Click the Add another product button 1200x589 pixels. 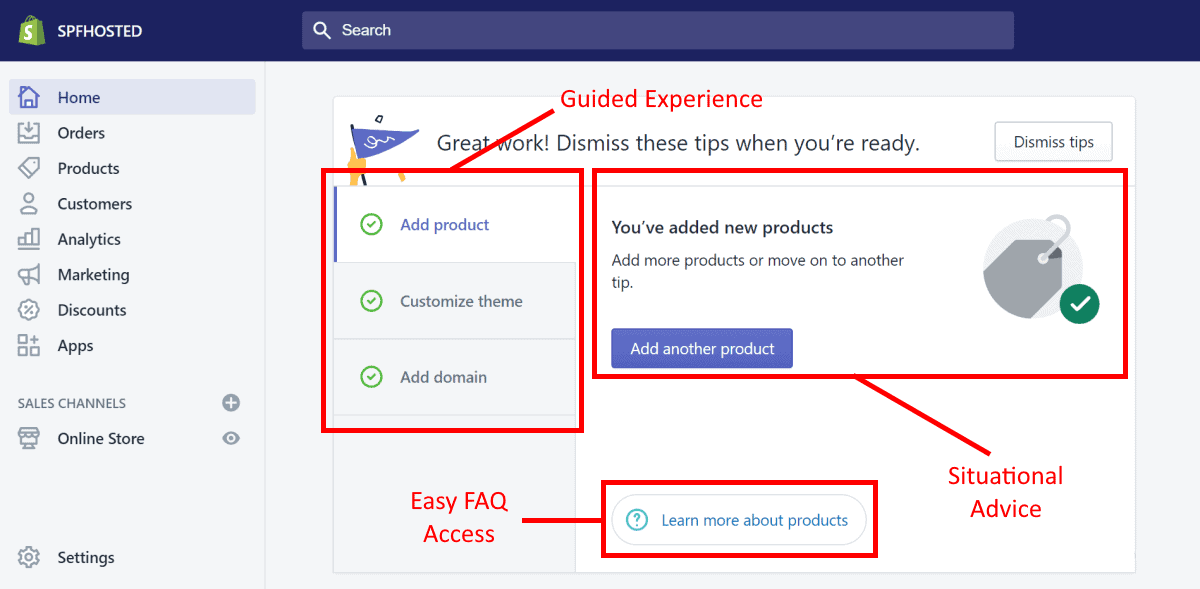pos(702,348)
